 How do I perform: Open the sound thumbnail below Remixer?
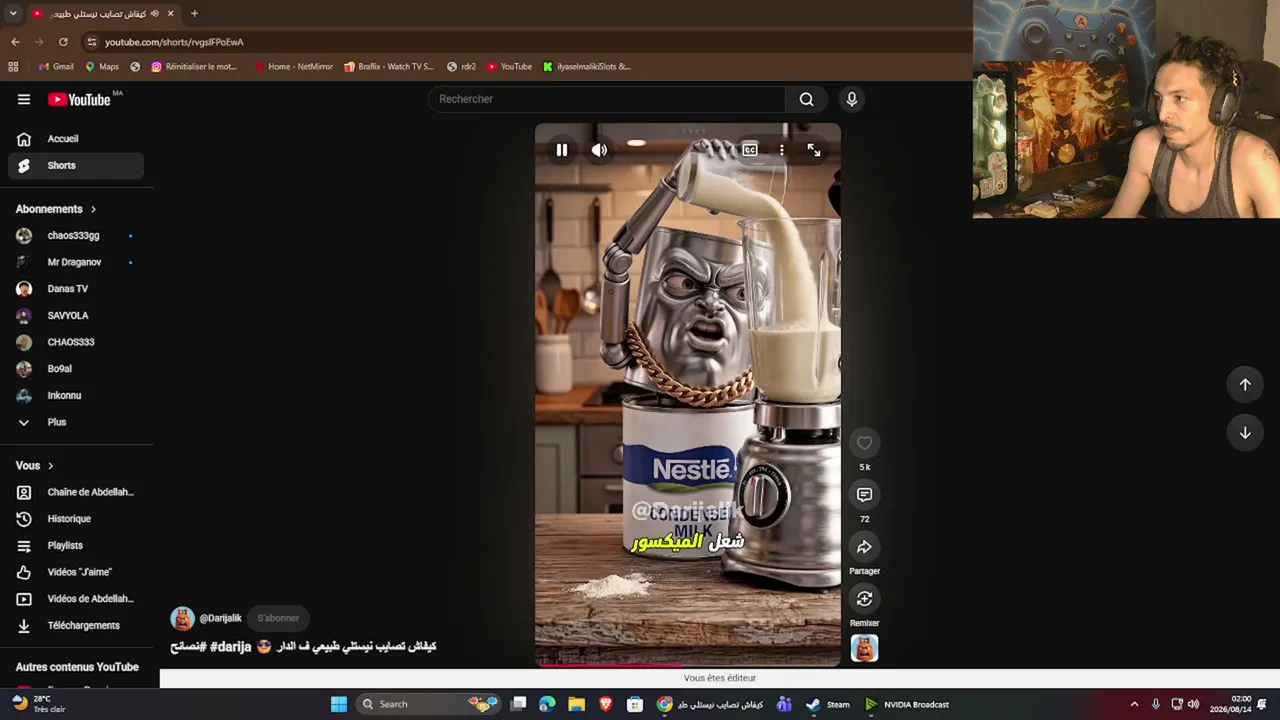[x=864, y=648]
